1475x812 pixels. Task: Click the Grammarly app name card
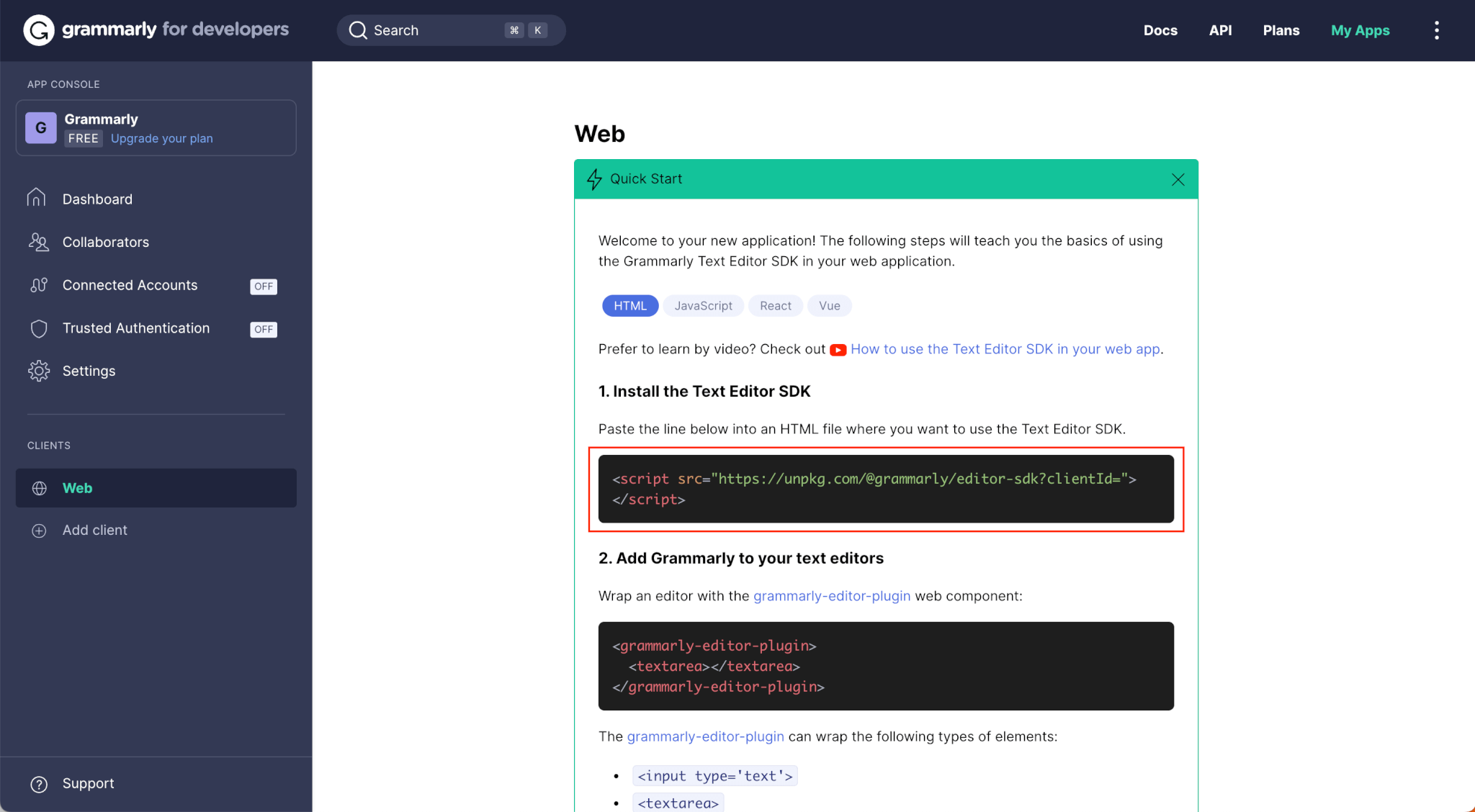click(156, 127)
